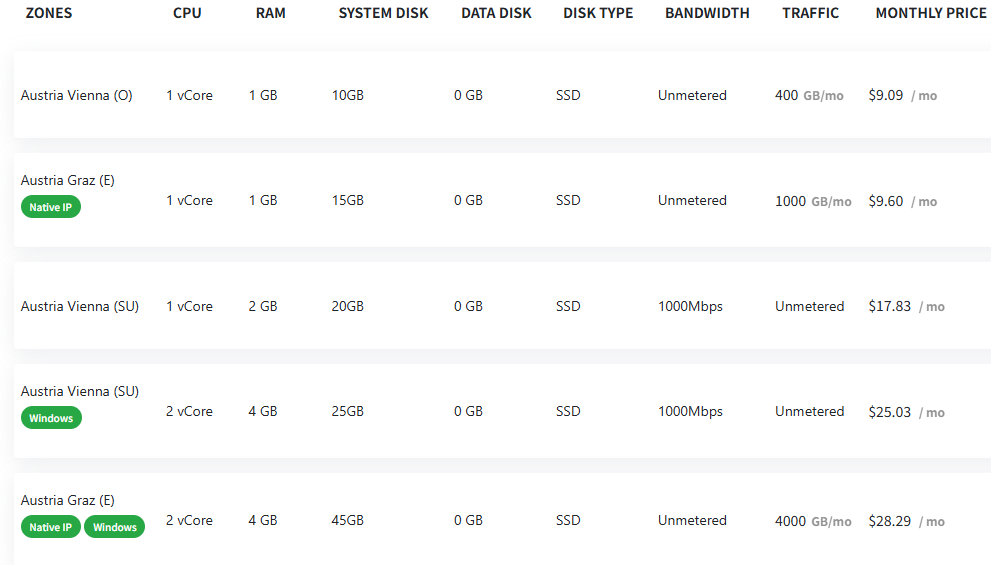The height and width of the screenshot is (565, 991).
Task: Click the Native IP badge in the 45GB row
Action: [51, 527]
